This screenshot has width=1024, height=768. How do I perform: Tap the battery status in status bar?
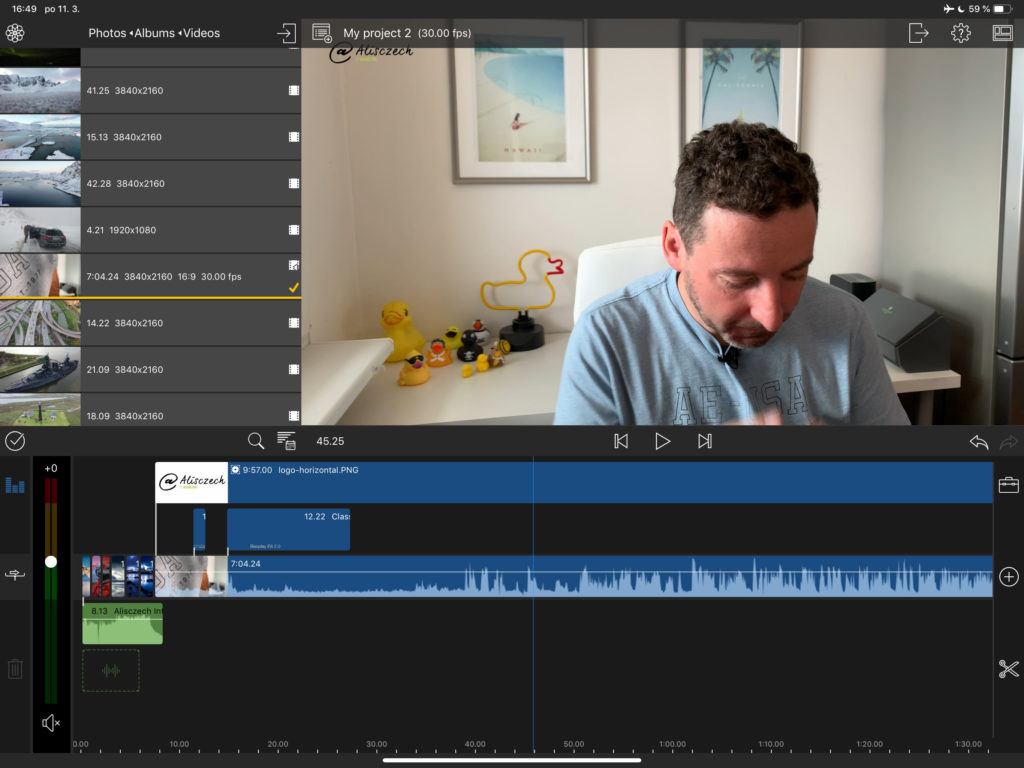[x=1002, y=9]
